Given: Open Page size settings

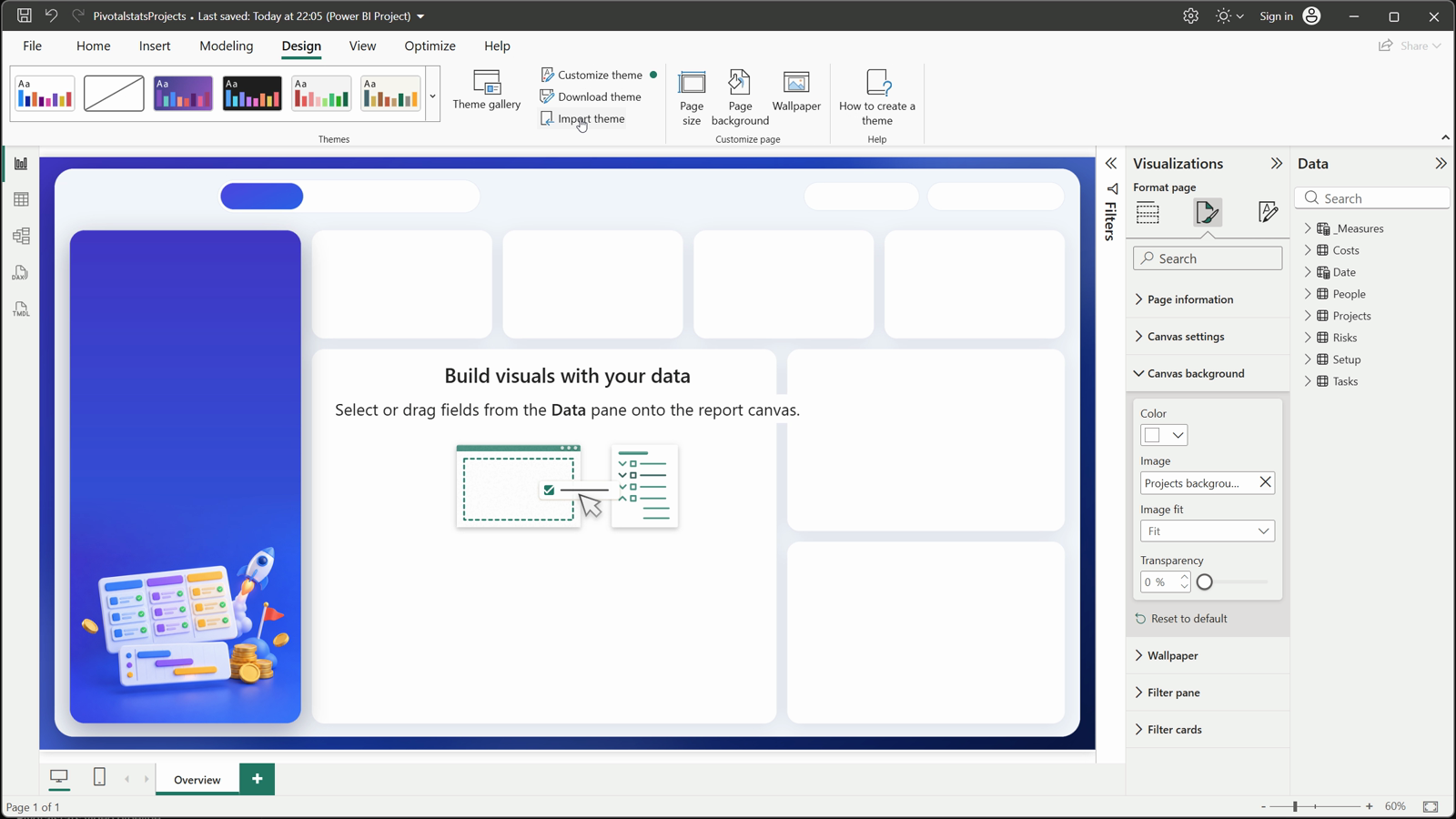Looking at the screenshot, I should coord(692,97).
